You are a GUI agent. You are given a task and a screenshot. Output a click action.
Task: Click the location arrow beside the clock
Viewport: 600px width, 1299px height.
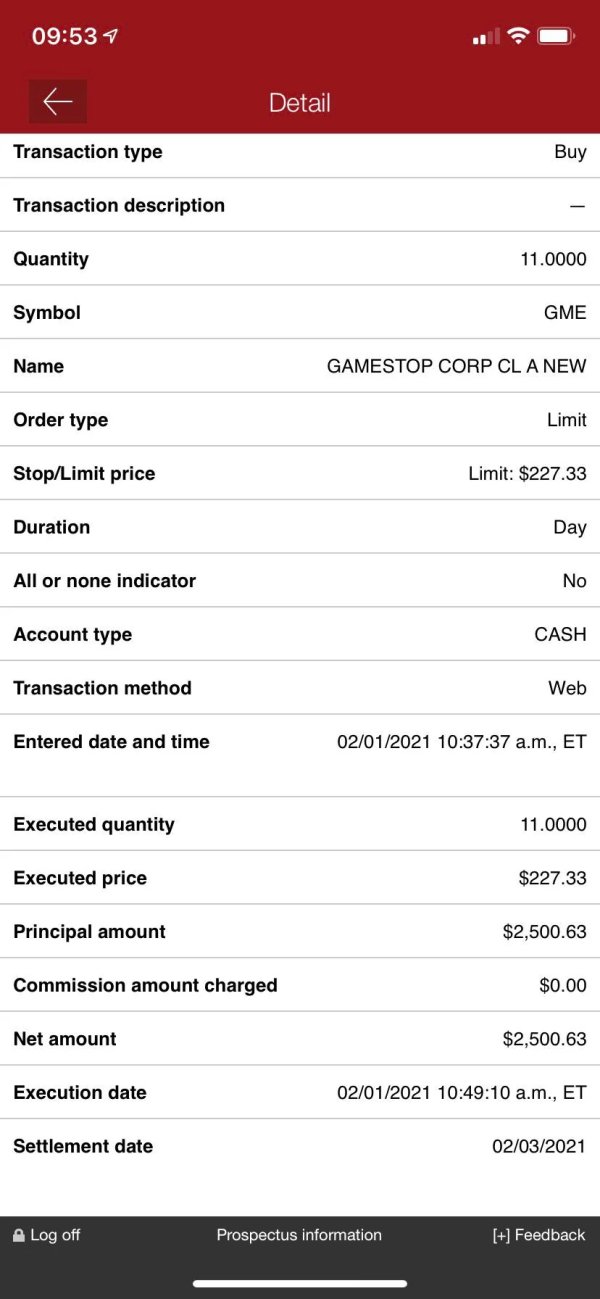coord(111,36)
